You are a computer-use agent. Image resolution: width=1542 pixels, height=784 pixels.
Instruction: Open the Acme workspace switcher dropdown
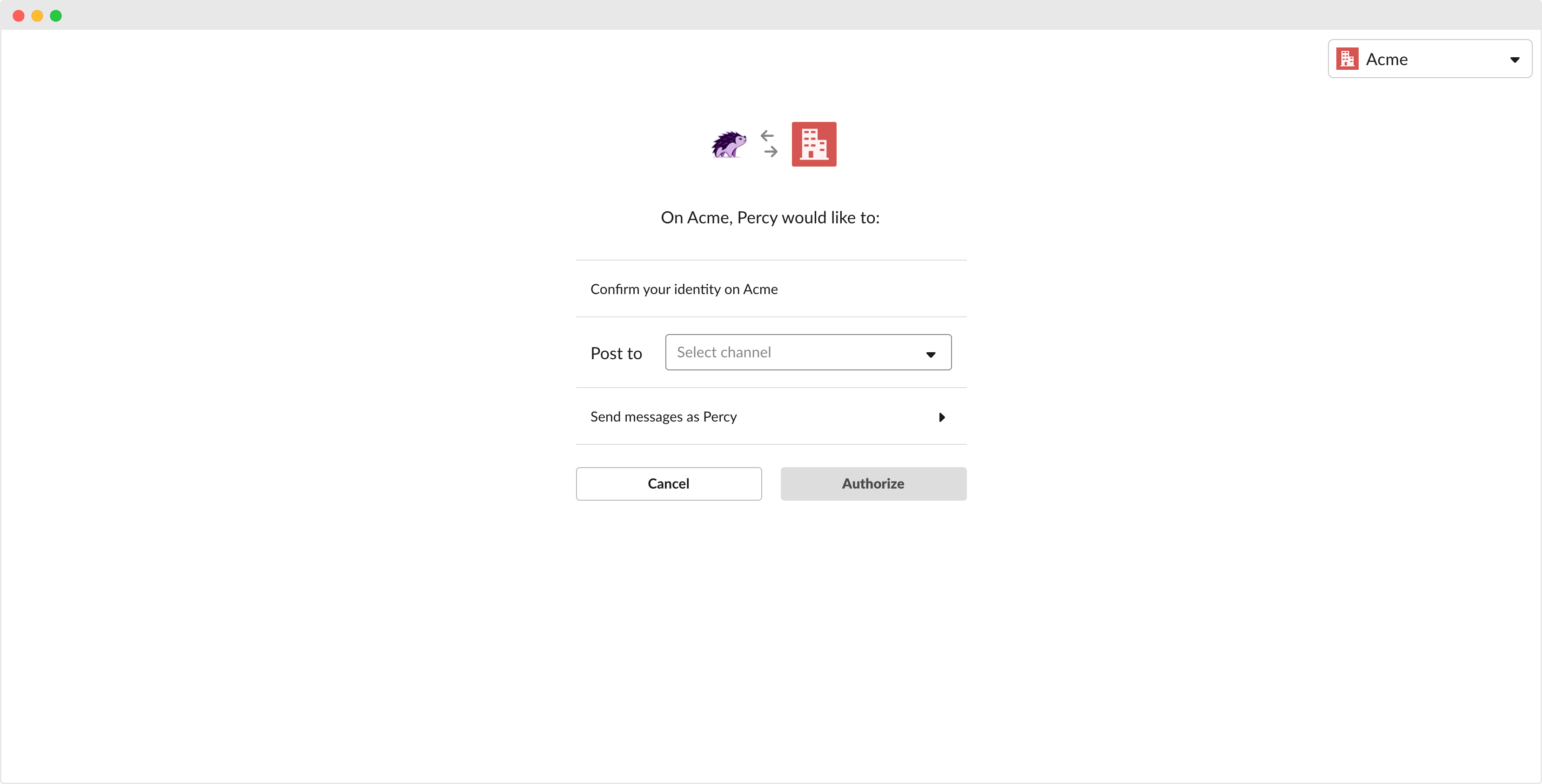[x=1429, y=59]
